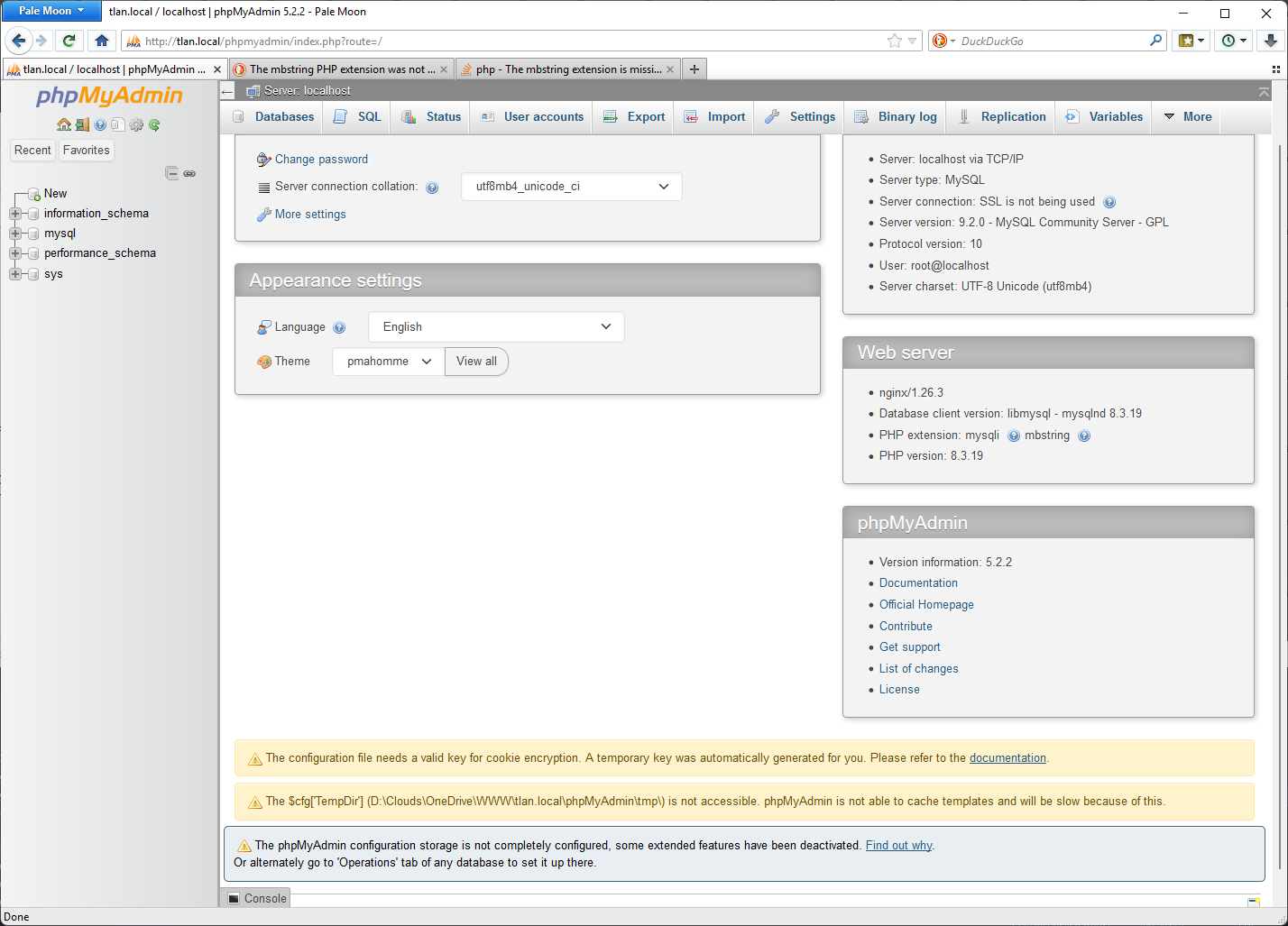This screenshot has height=926, width=1288.
Task: Open the Downloads arrow button
Action: click(x=1270, y=41)
